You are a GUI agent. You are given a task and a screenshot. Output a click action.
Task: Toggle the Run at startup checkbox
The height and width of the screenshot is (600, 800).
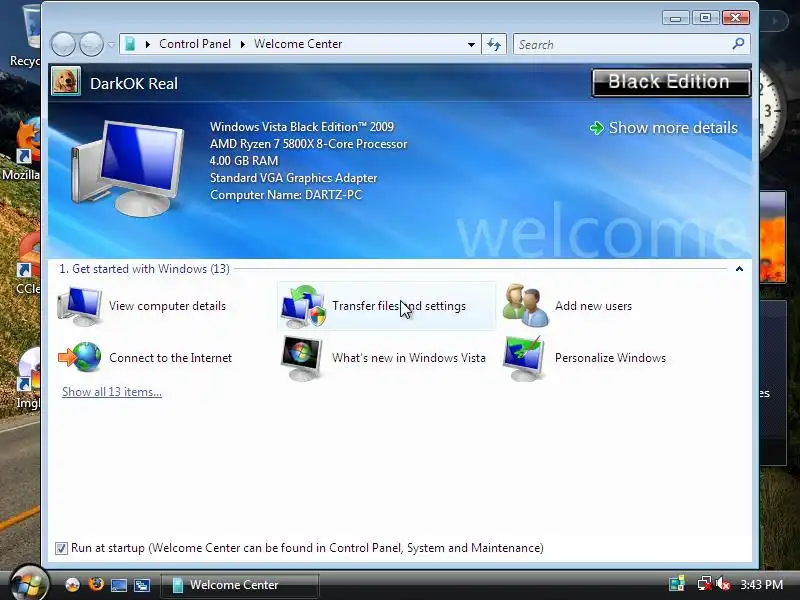click(x=61, y=548)
